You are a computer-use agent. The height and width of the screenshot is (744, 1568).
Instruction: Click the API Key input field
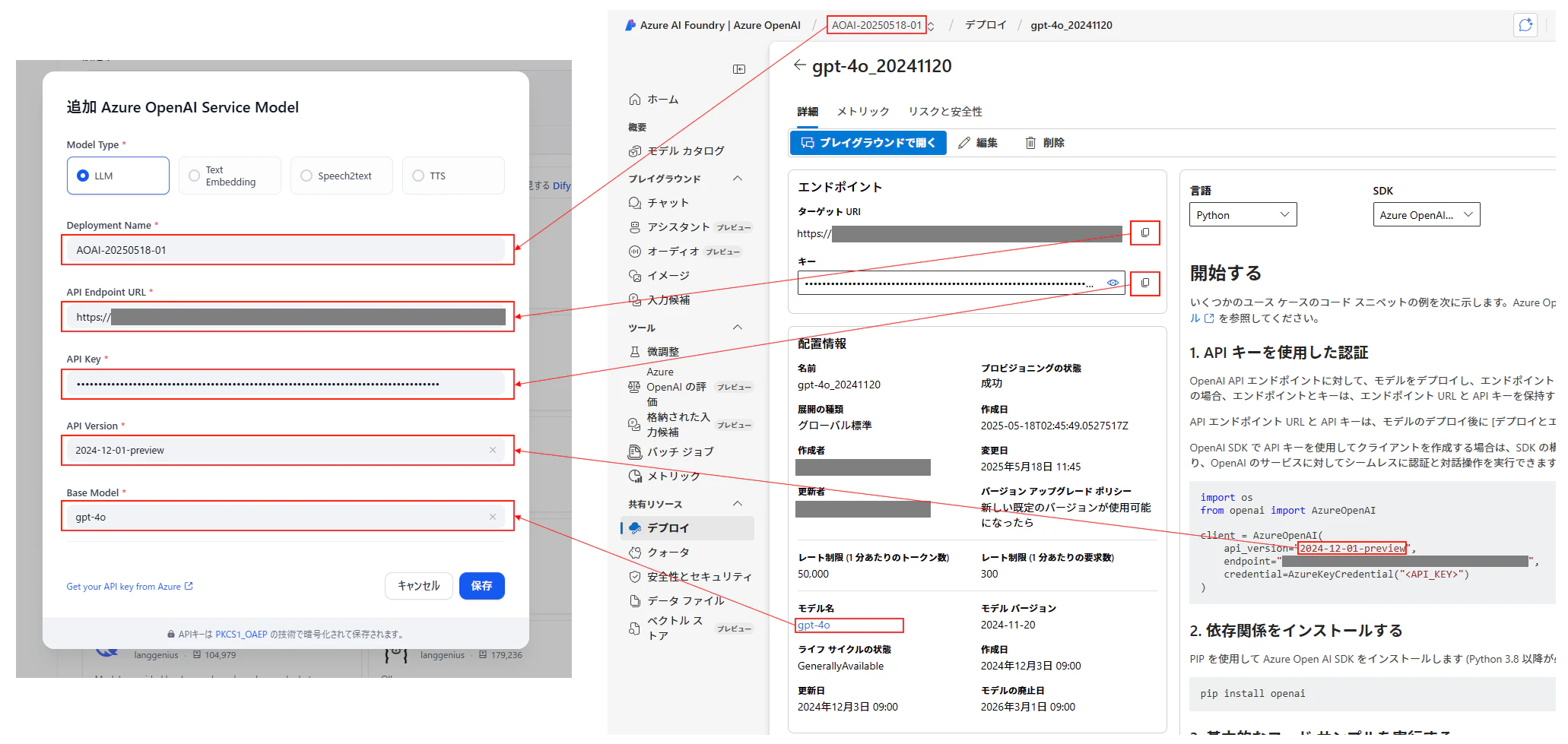coord(286,383)
